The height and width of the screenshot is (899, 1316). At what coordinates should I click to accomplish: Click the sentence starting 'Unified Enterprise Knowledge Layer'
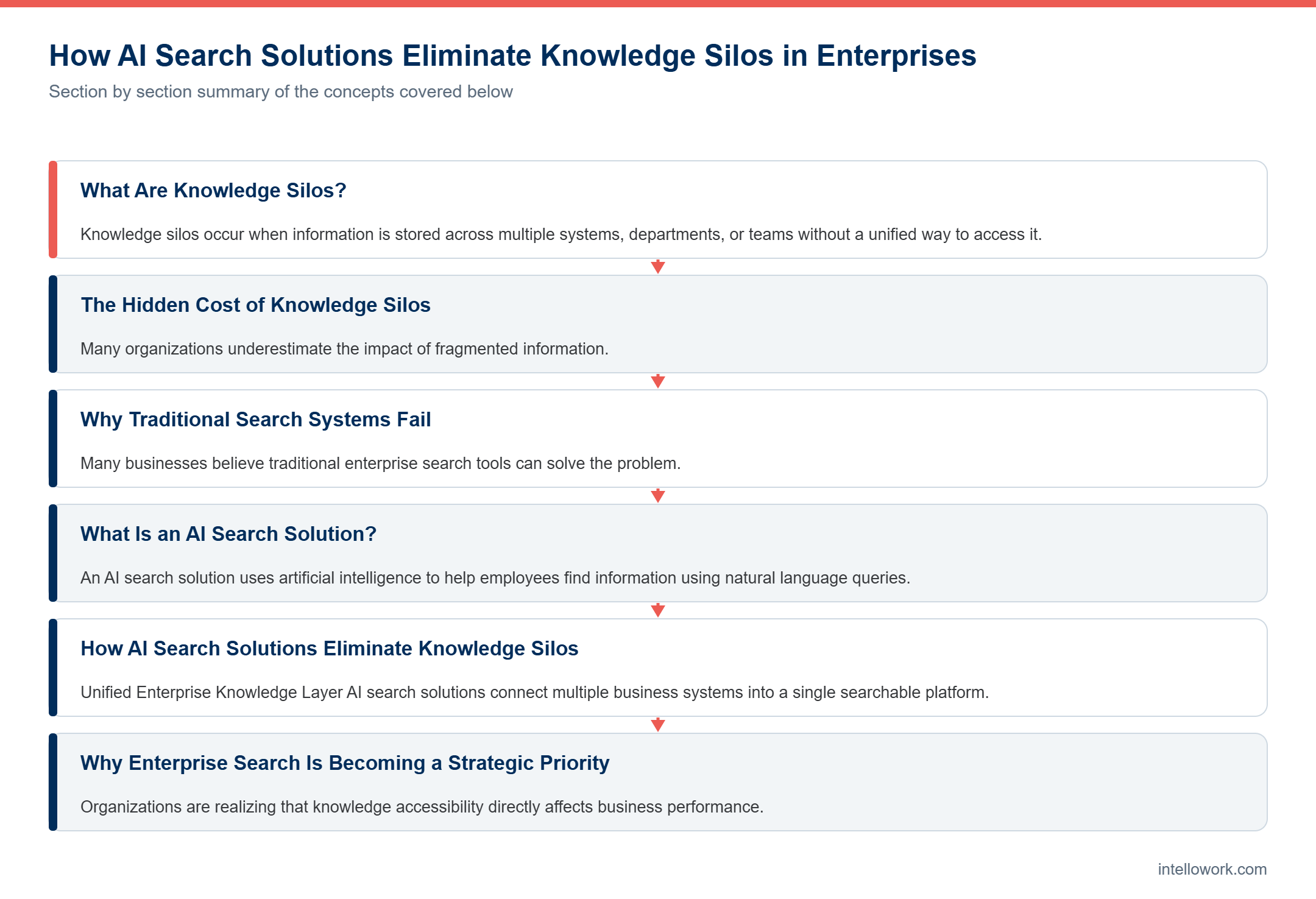(x=534, y=693)
